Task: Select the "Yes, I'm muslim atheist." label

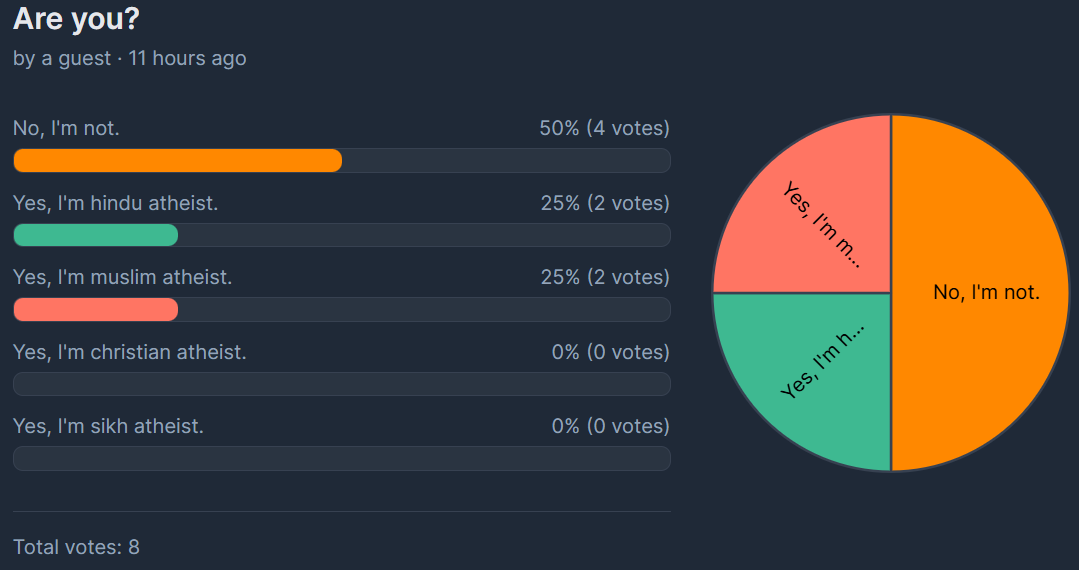Action: coord(122,277)
